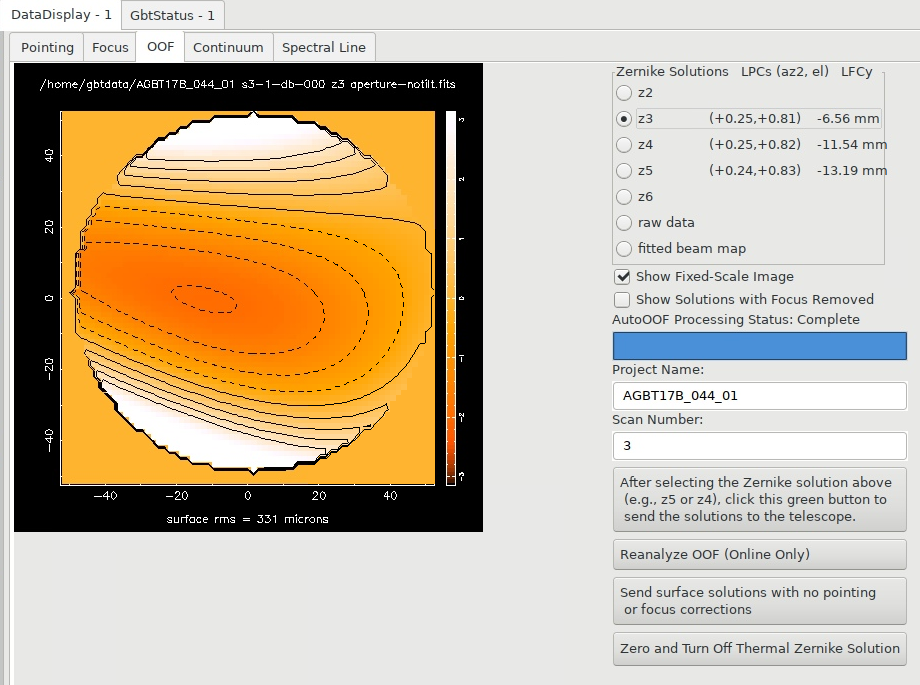The height and width of the screenshot is (685, 920).
Task: Select the raw data radio button
Action: pos(624,222)
